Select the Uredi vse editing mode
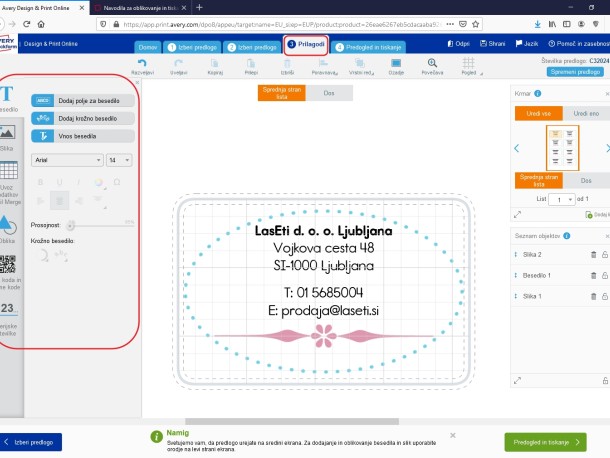The image size is (610, 458). 538,114
